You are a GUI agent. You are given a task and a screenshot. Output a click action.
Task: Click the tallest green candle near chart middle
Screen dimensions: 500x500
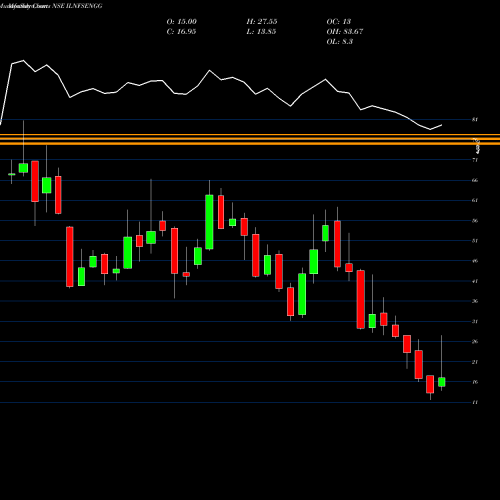click(209, 222)
